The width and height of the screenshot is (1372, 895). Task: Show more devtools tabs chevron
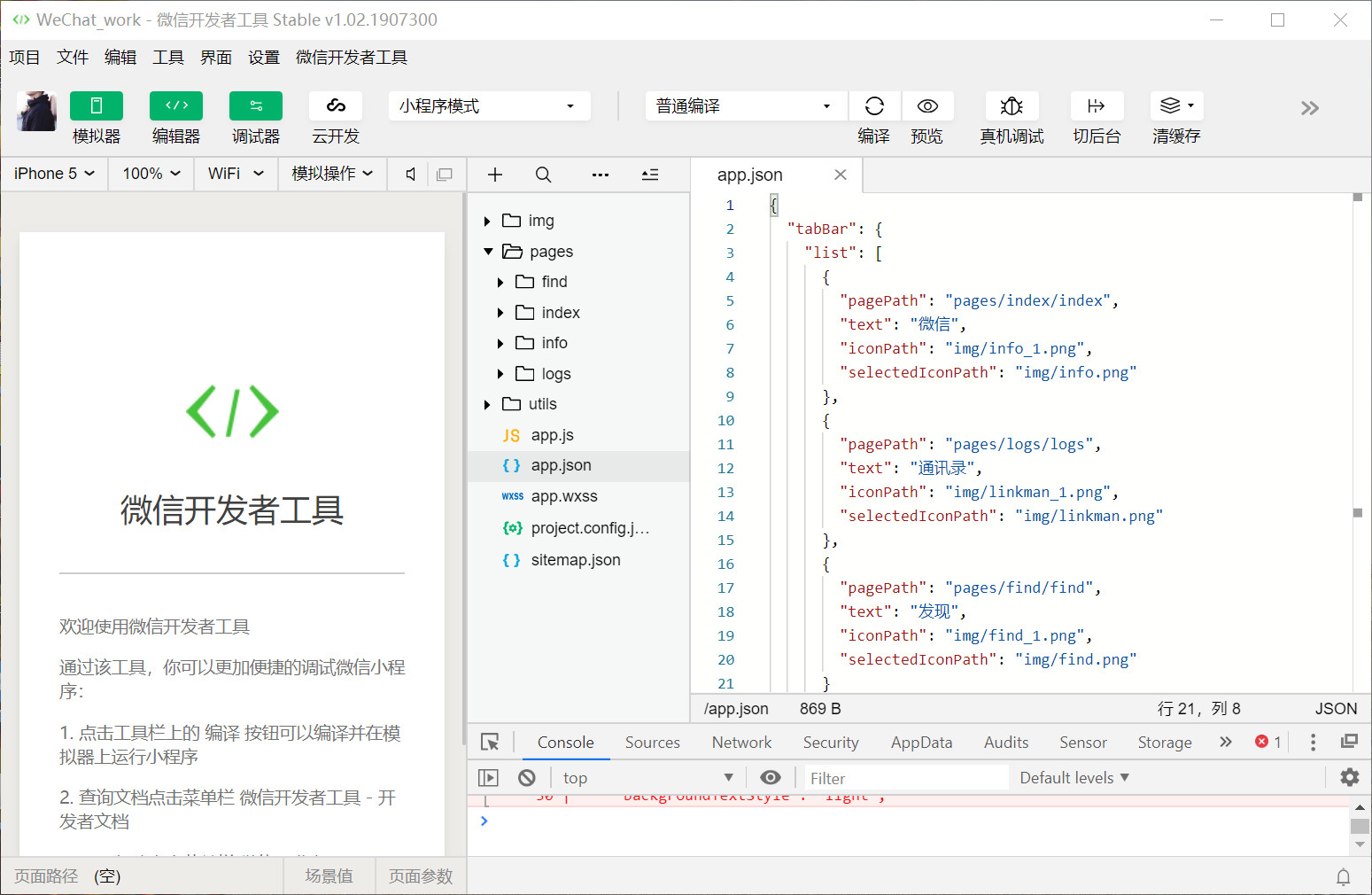click(1226, 742)
